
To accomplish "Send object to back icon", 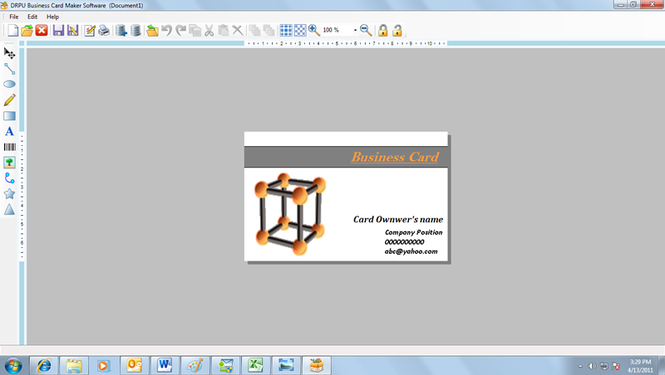I will coord(269,31).
